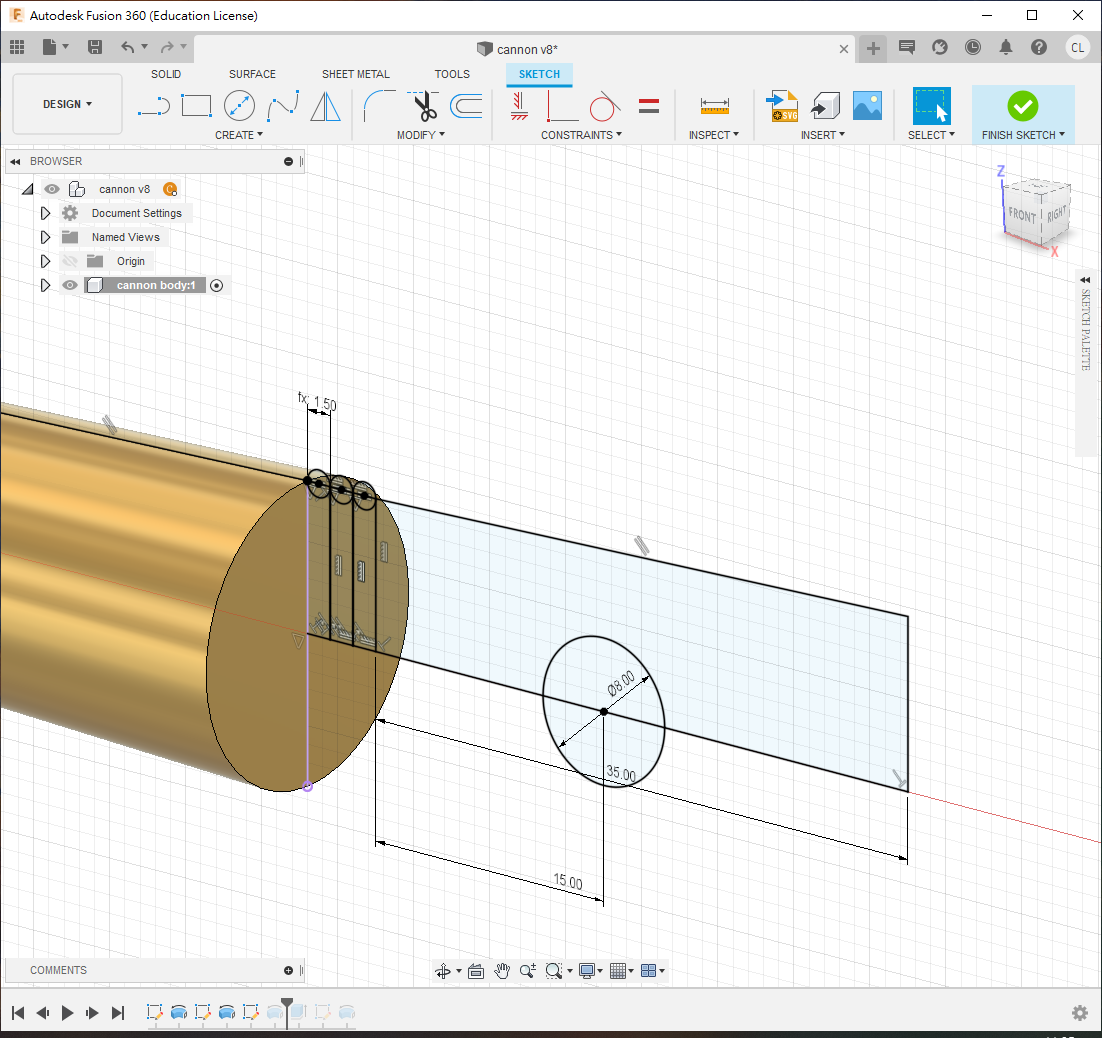Screen dimensions: 1102x1038
Task: Switch to the SOLID tab
Action: pyautogui.click(x=166, y=74)
